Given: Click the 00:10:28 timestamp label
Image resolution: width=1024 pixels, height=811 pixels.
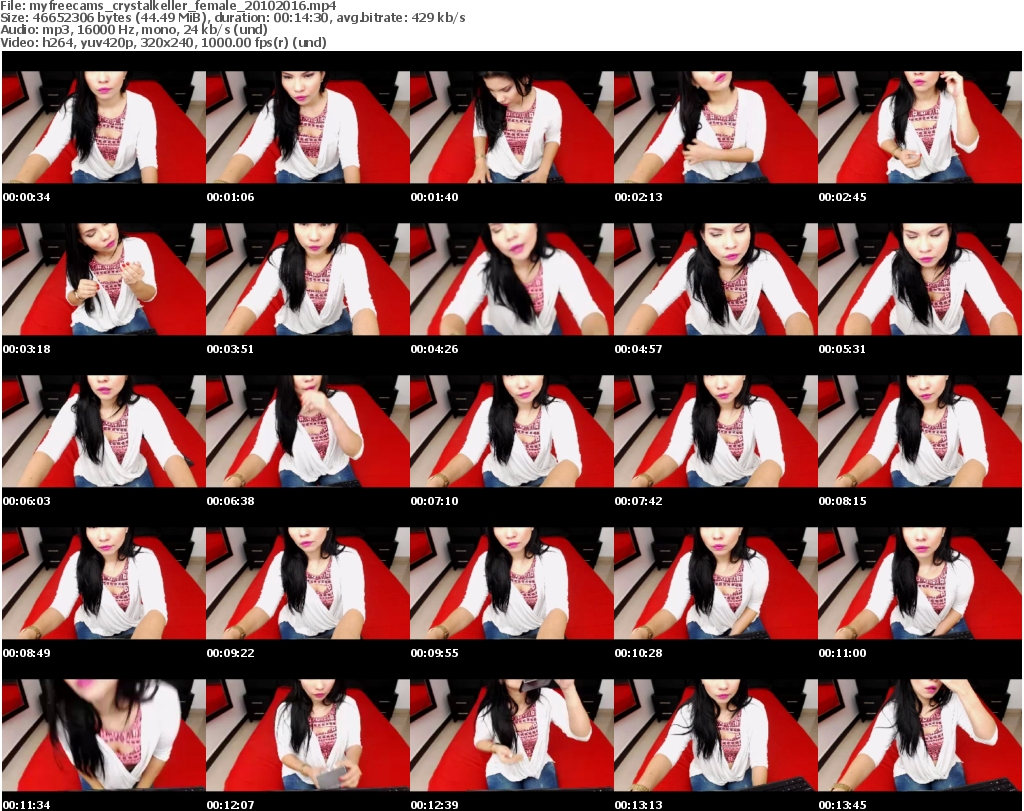Looking at the screenshot, I should coord(639,653).
